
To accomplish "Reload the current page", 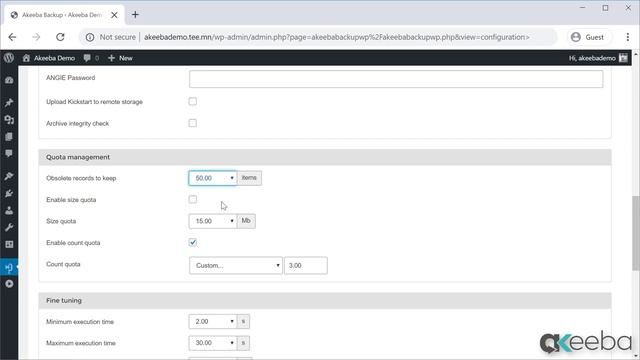I will (60, 37).
